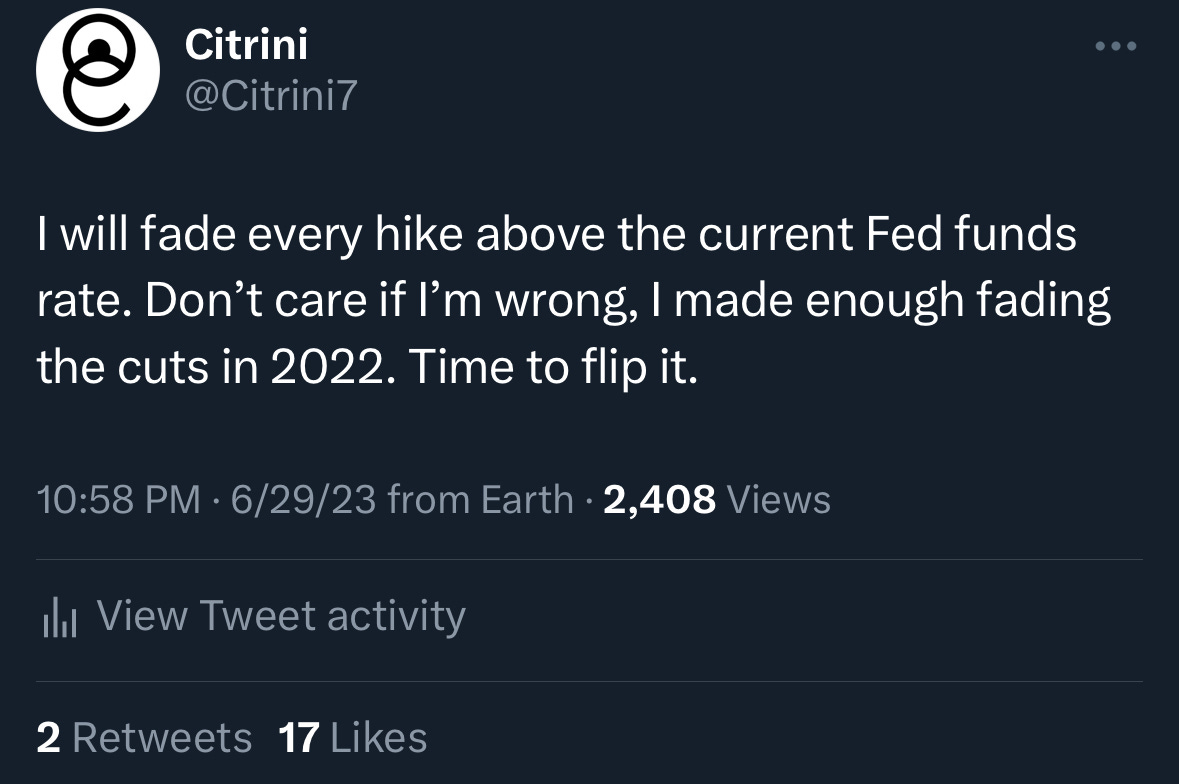Click the bold 2,408 view count number
This screenshot has height=784, width=1179.
pyautogui.click(x=658, y=499)
